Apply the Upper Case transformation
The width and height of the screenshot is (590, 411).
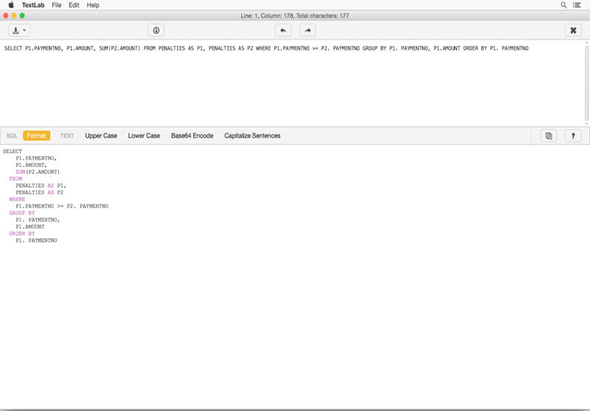click(x=101, y=135)
